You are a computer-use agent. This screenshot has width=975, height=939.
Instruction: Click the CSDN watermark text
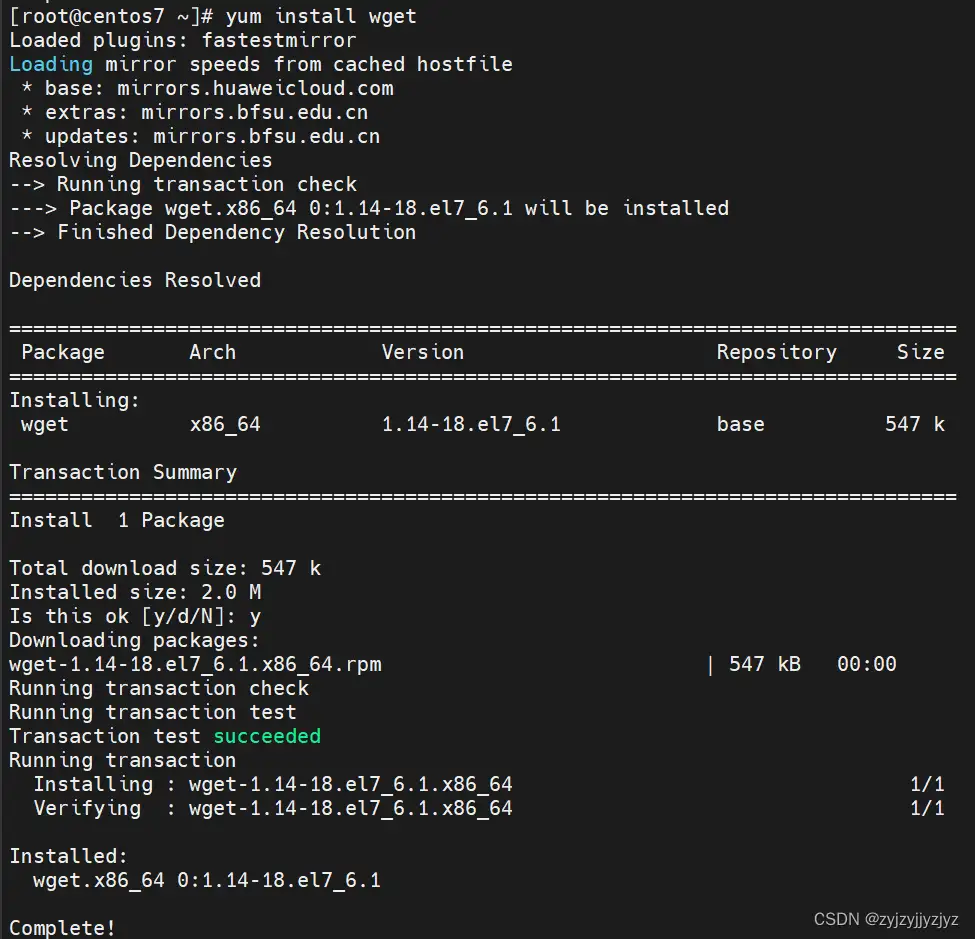pos(886,919)
